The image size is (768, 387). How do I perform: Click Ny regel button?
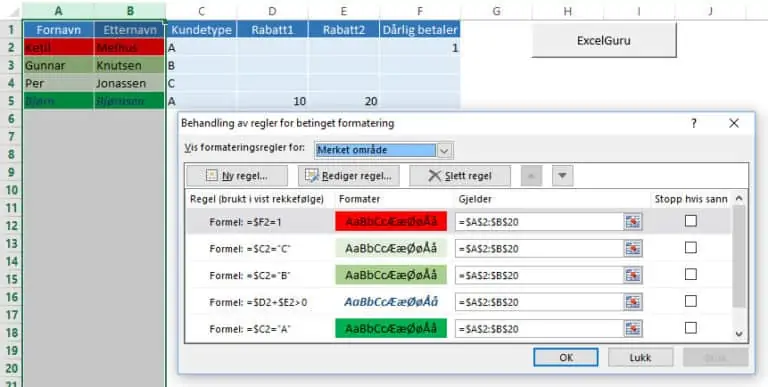tap(237, 176)
